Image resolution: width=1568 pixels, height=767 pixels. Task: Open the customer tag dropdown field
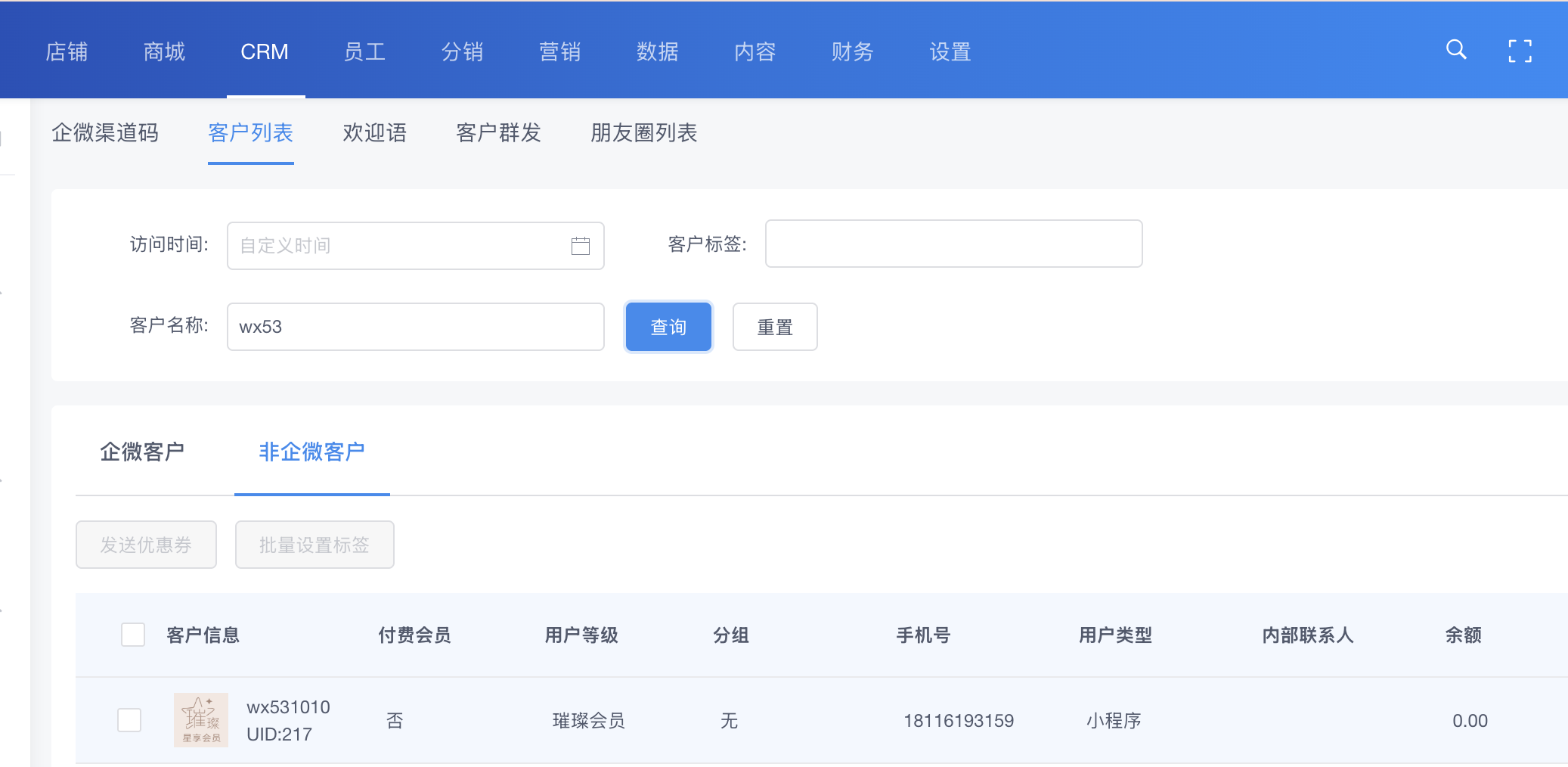(953, 244)
